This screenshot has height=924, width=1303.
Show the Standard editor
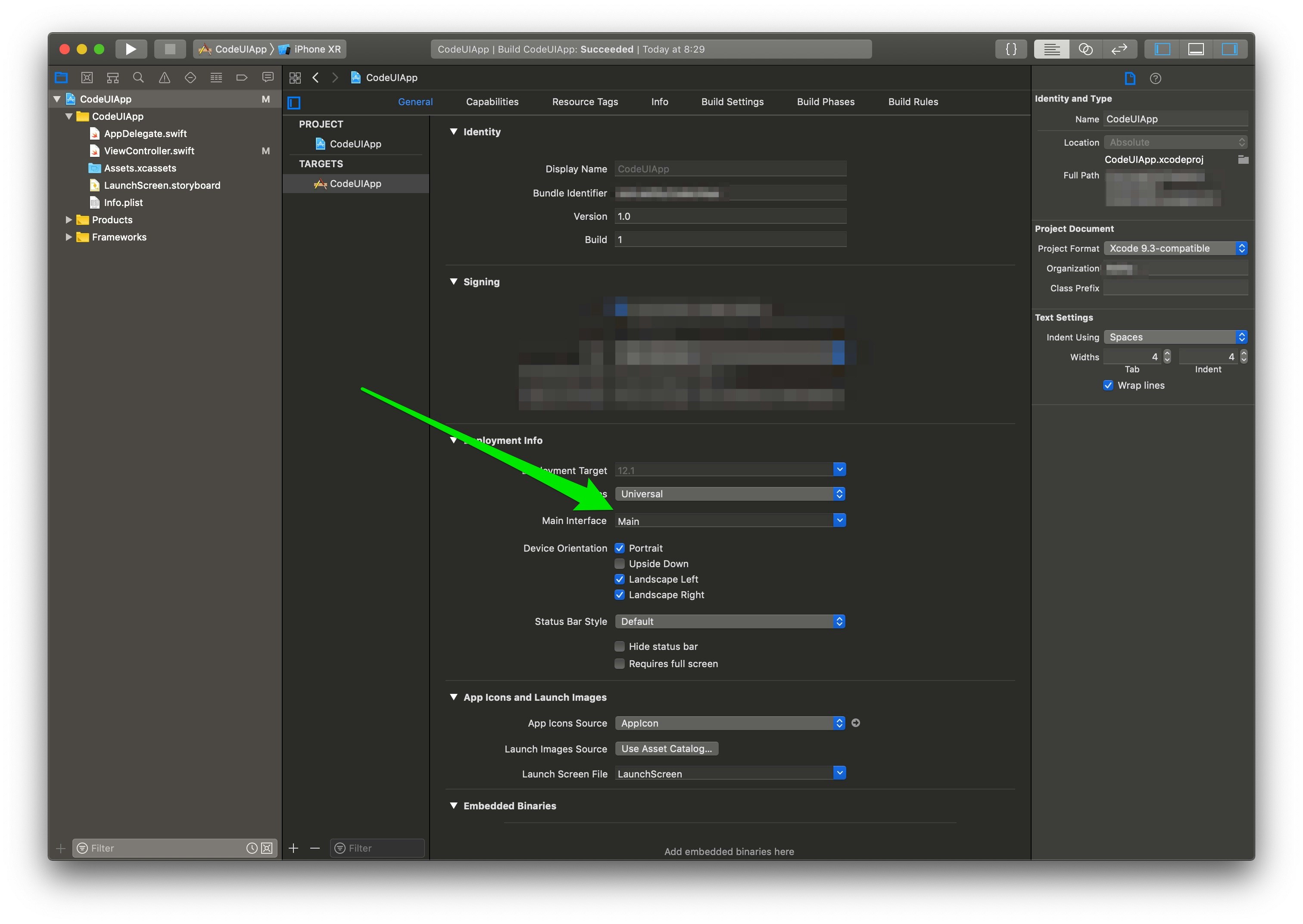coord(1051,49)
